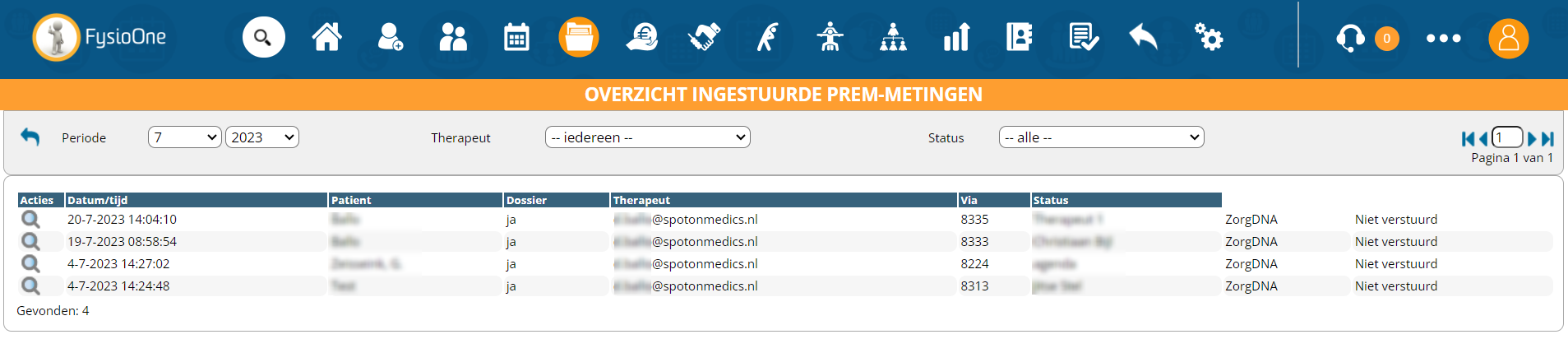Open the statistics bar chart icon
The width and height of the screenshot is (1568, 339).
[x=956, y=38]
